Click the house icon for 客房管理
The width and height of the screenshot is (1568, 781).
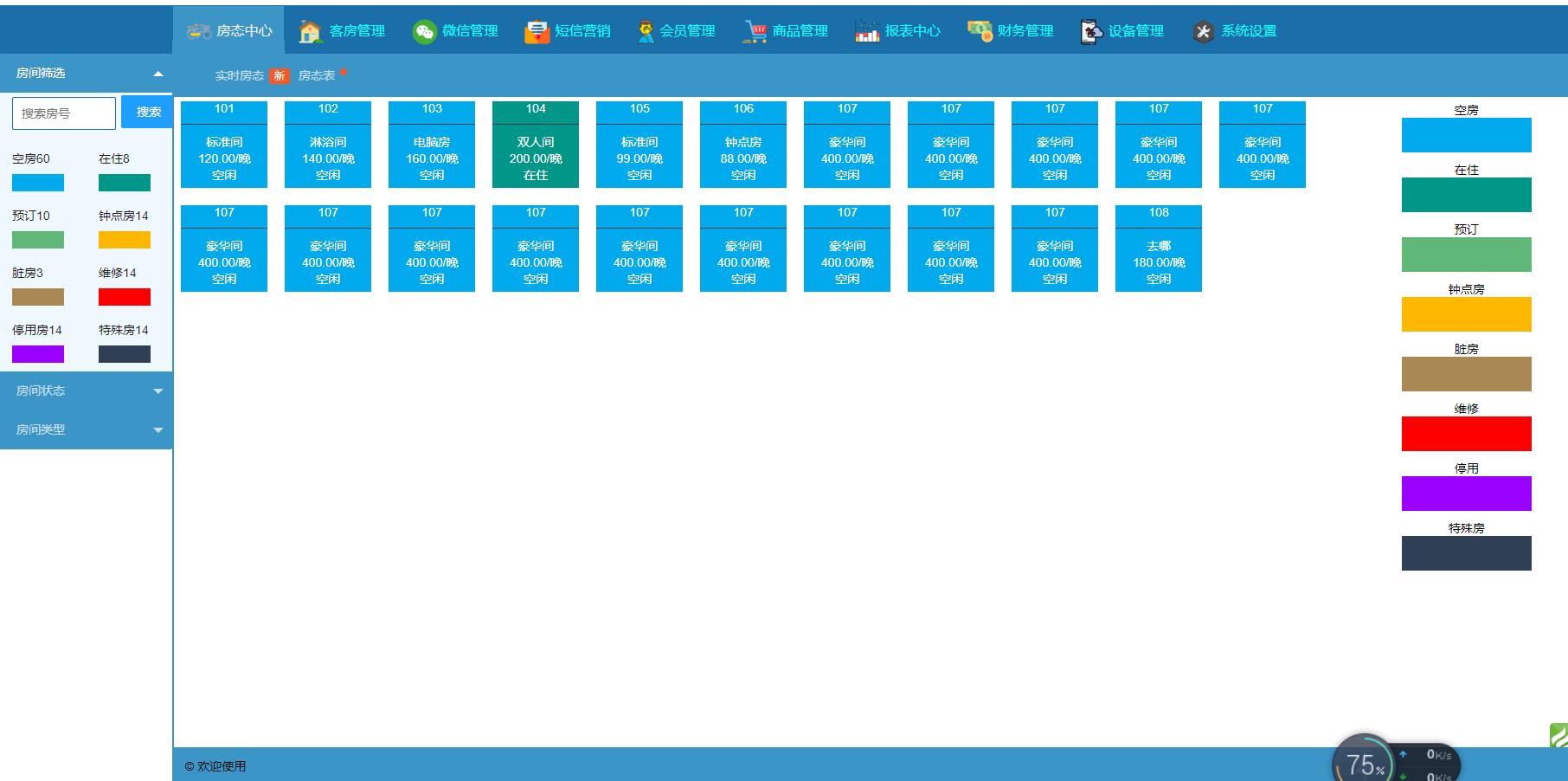click(x=310, y=31)
